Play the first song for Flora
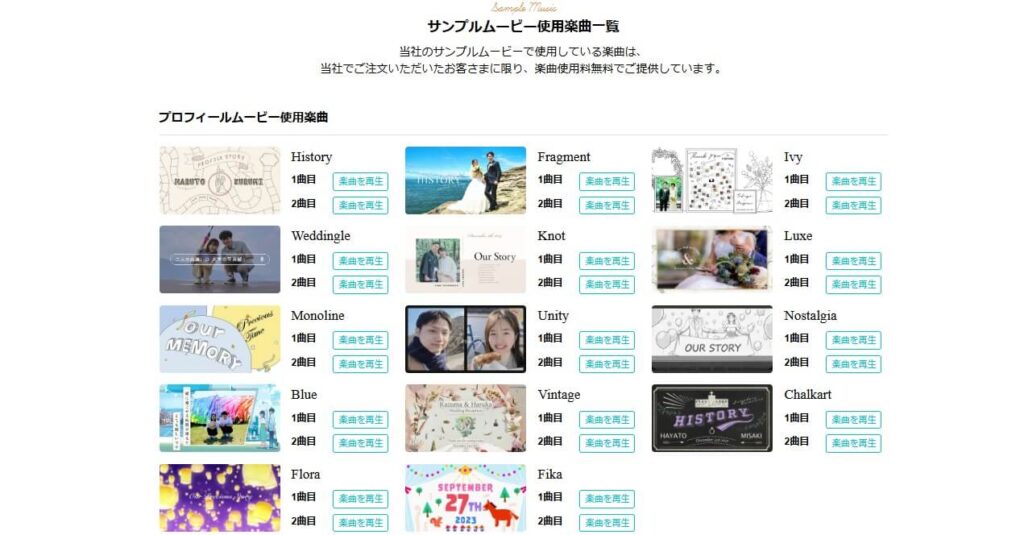Screen dimensions: 1024x535 (360, 499)
